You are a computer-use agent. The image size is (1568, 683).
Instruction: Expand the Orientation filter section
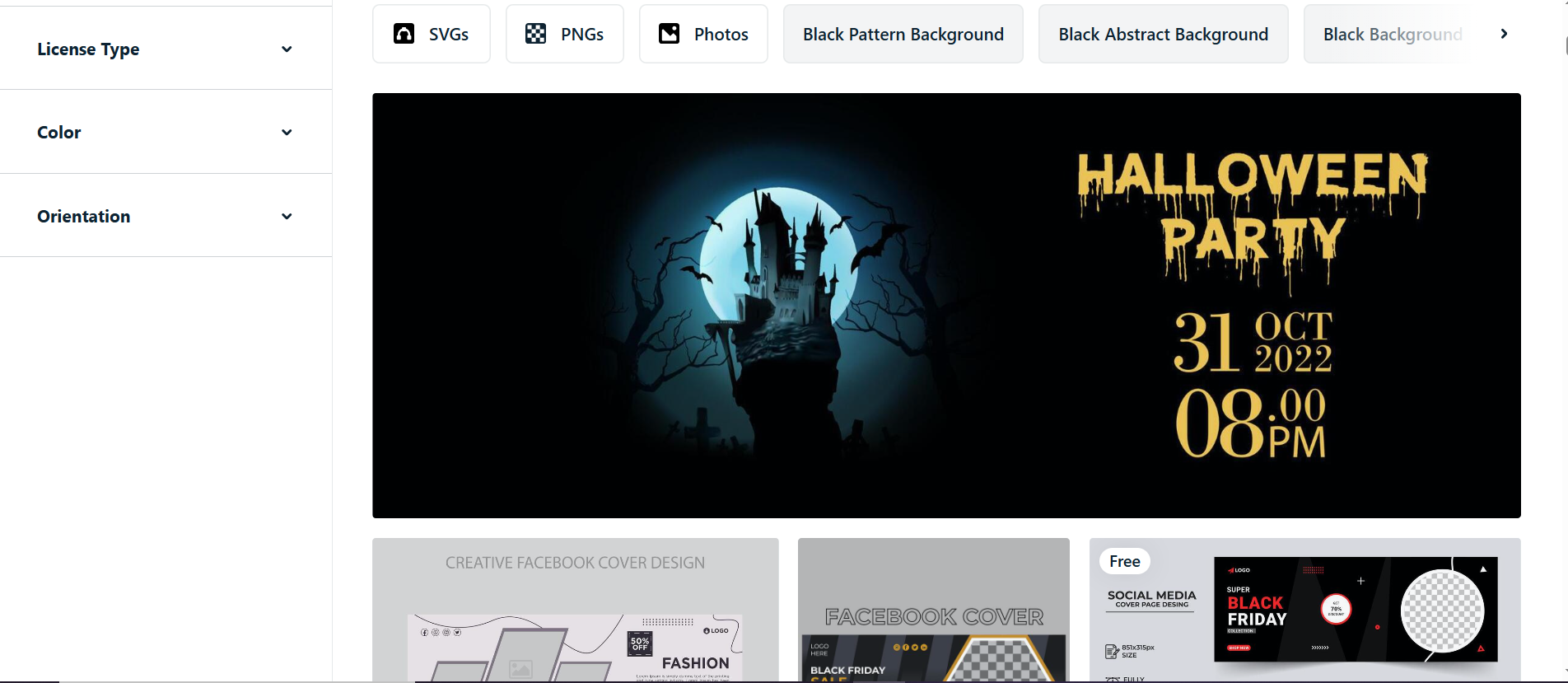(166, 216)
